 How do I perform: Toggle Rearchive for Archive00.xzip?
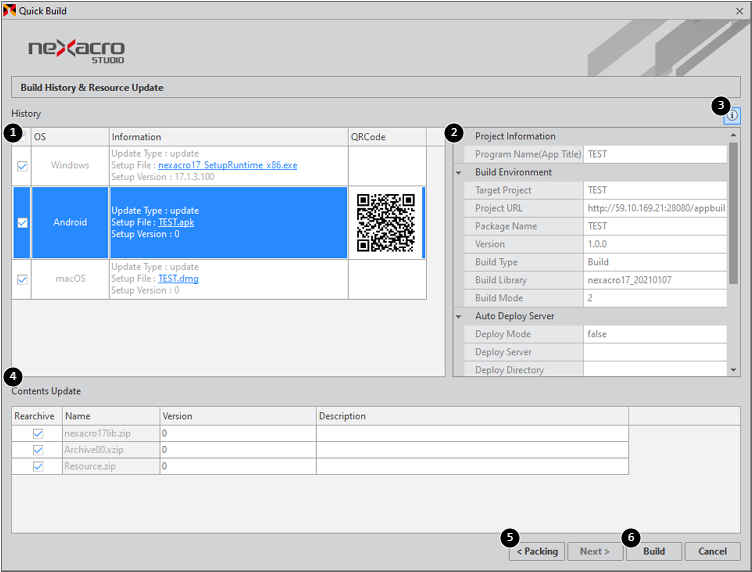point(38,450)
